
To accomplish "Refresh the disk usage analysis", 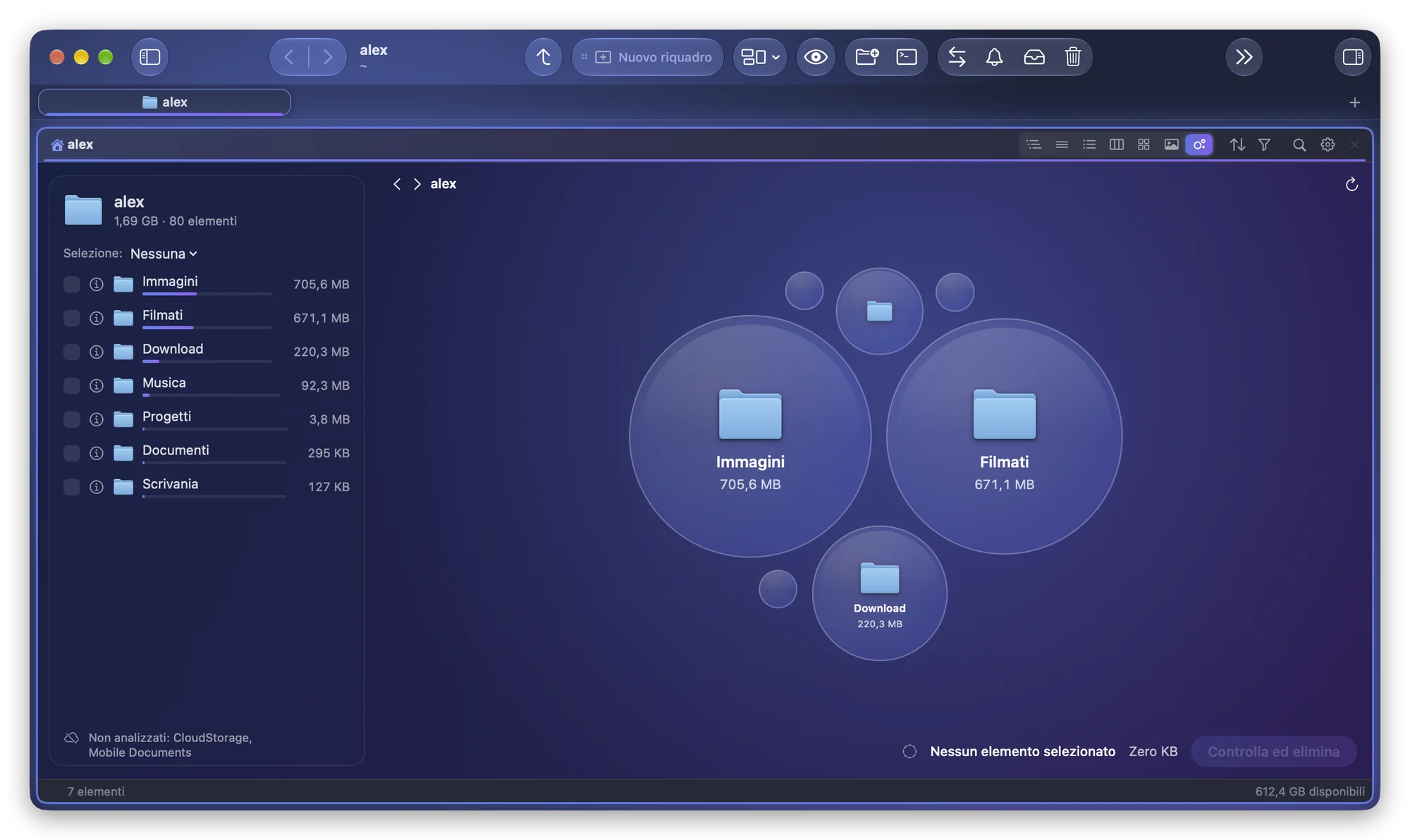I will coord(1351,185).
